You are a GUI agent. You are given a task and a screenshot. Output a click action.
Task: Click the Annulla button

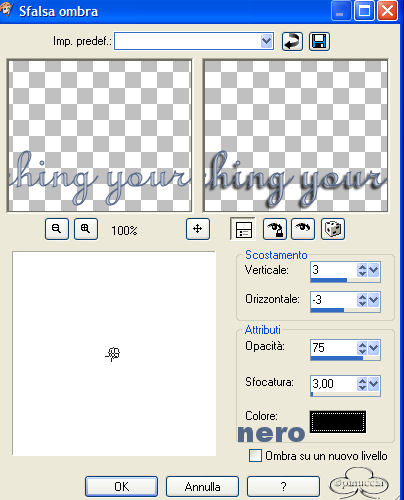pos(202,487)
